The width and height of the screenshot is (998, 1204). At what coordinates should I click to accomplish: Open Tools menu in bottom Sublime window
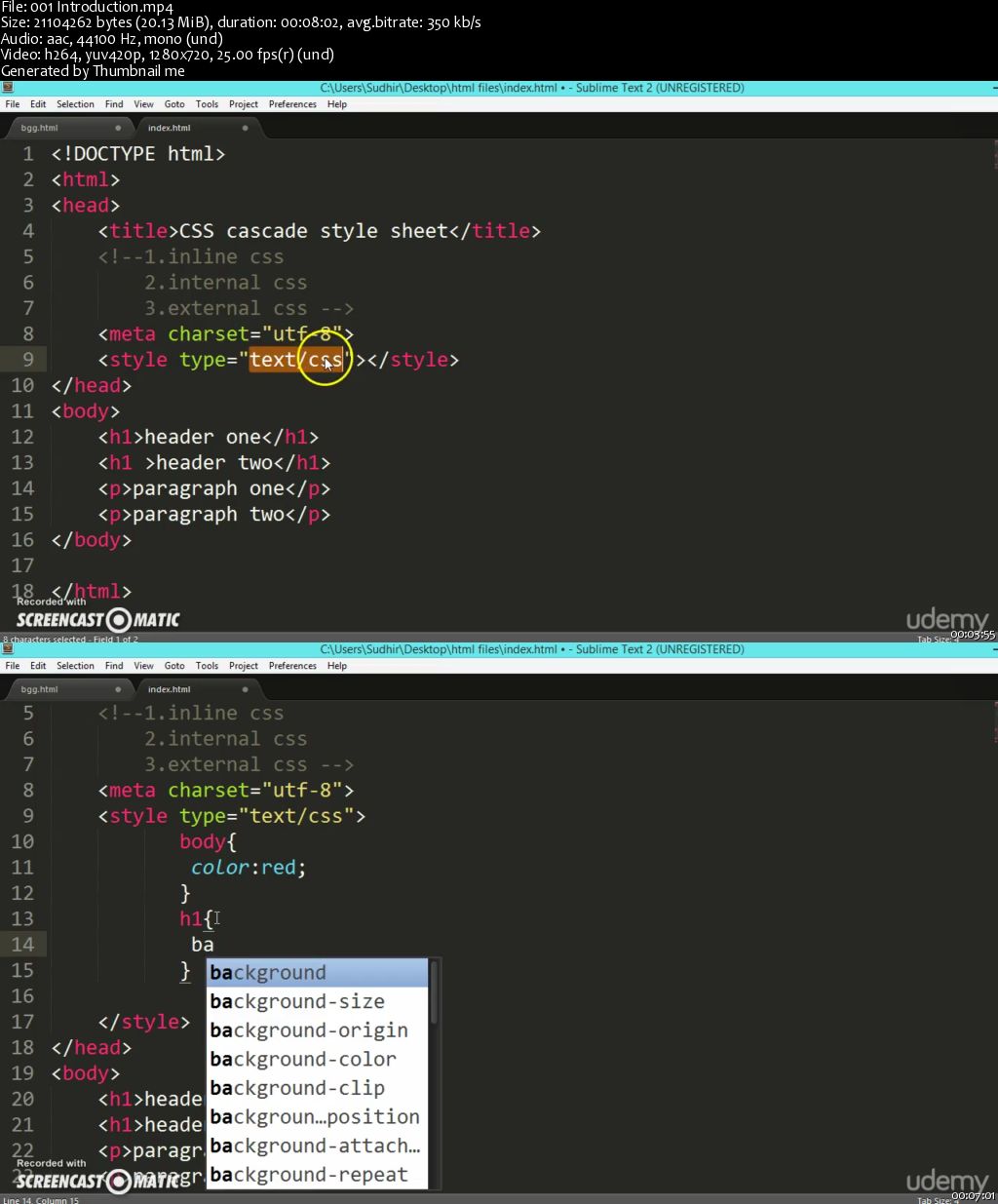pos(207,666)
